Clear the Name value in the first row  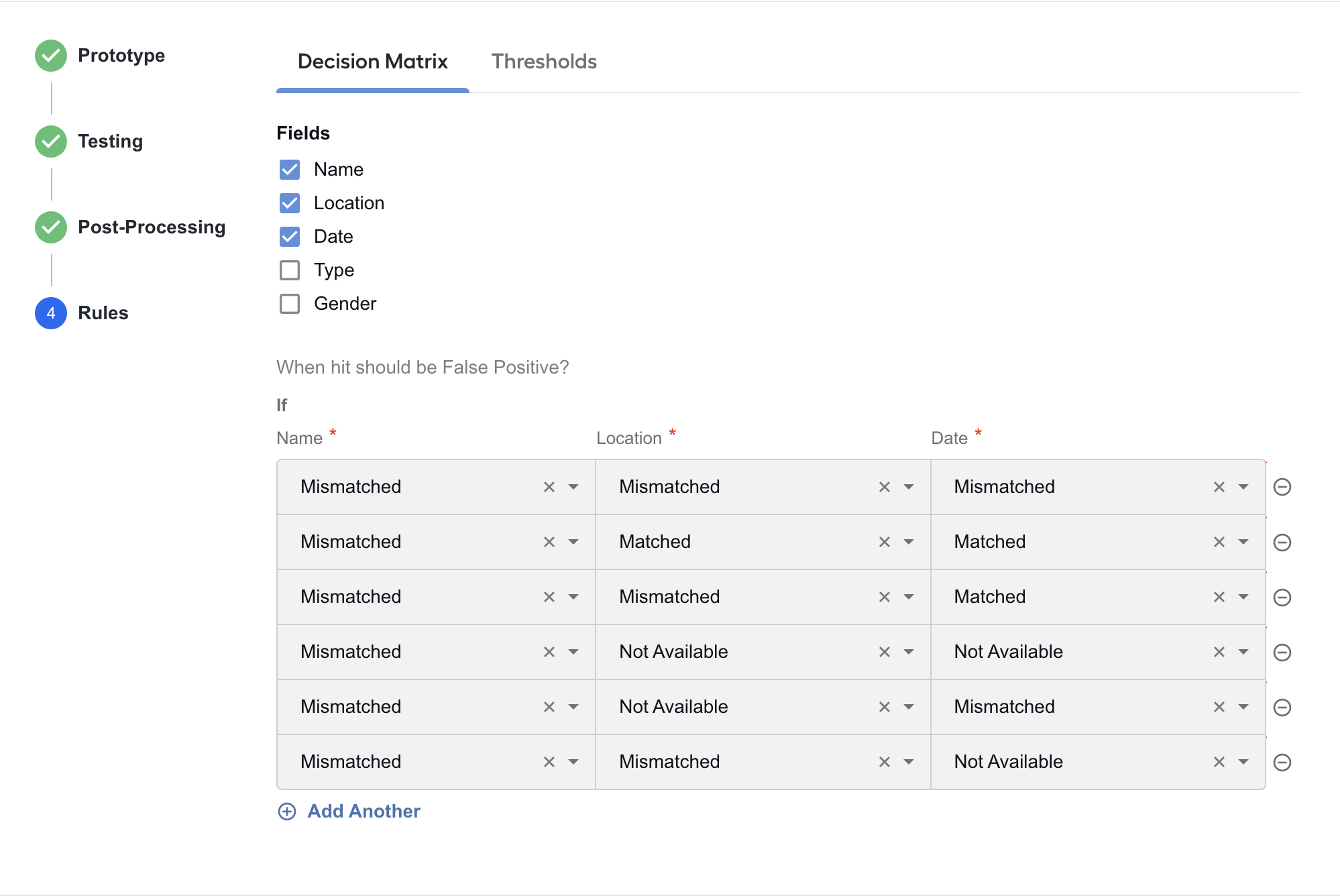pos(549,487)
